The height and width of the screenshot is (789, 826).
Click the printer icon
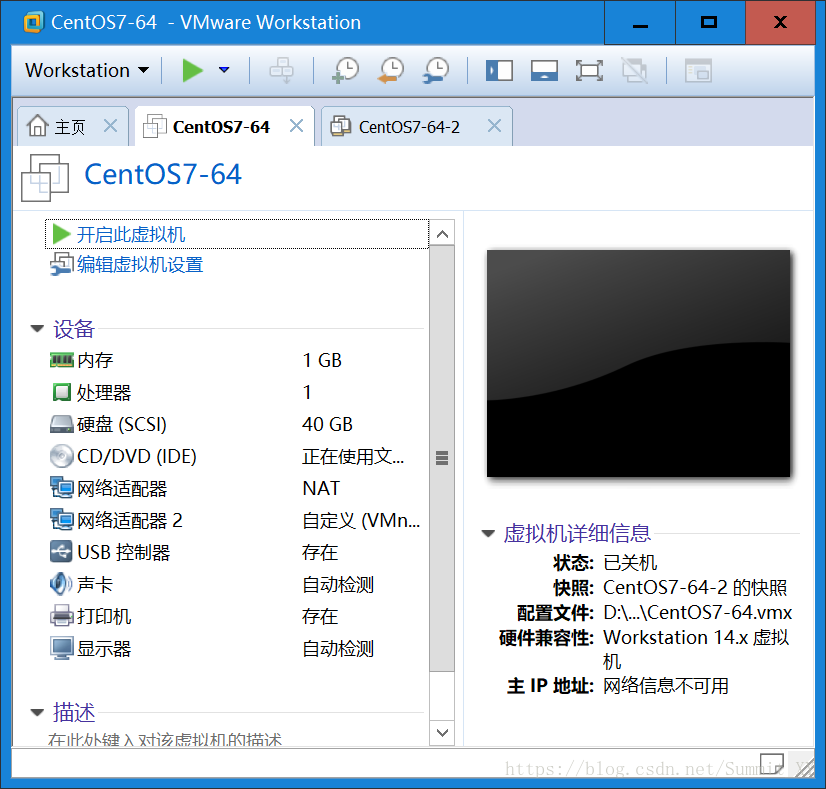tap(62, 616)
